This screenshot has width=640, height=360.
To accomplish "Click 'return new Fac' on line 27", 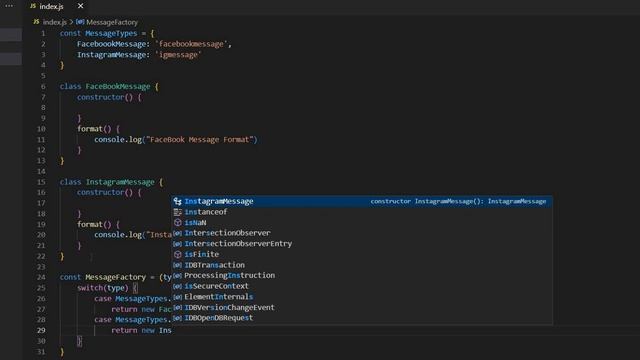I will (x=141, y=309).
